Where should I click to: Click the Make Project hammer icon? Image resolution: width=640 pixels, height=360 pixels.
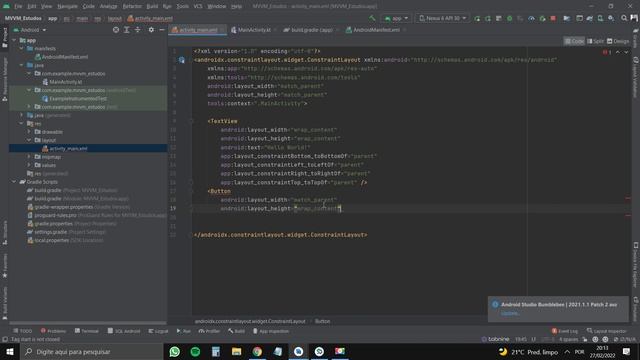pyautogui.click(x=372, y=18)
